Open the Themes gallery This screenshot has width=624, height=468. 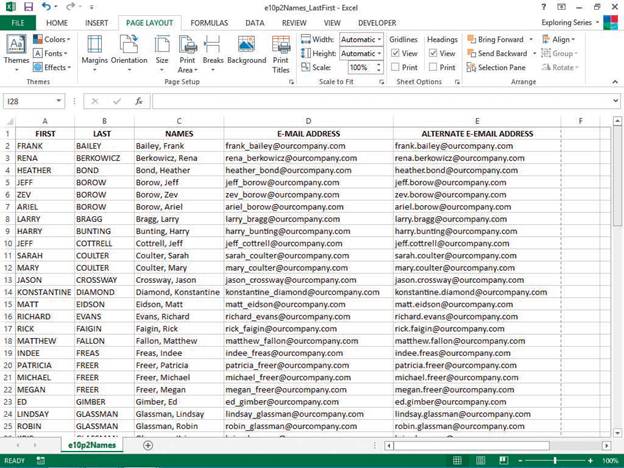pyautogui.click(x=16, y=50)
